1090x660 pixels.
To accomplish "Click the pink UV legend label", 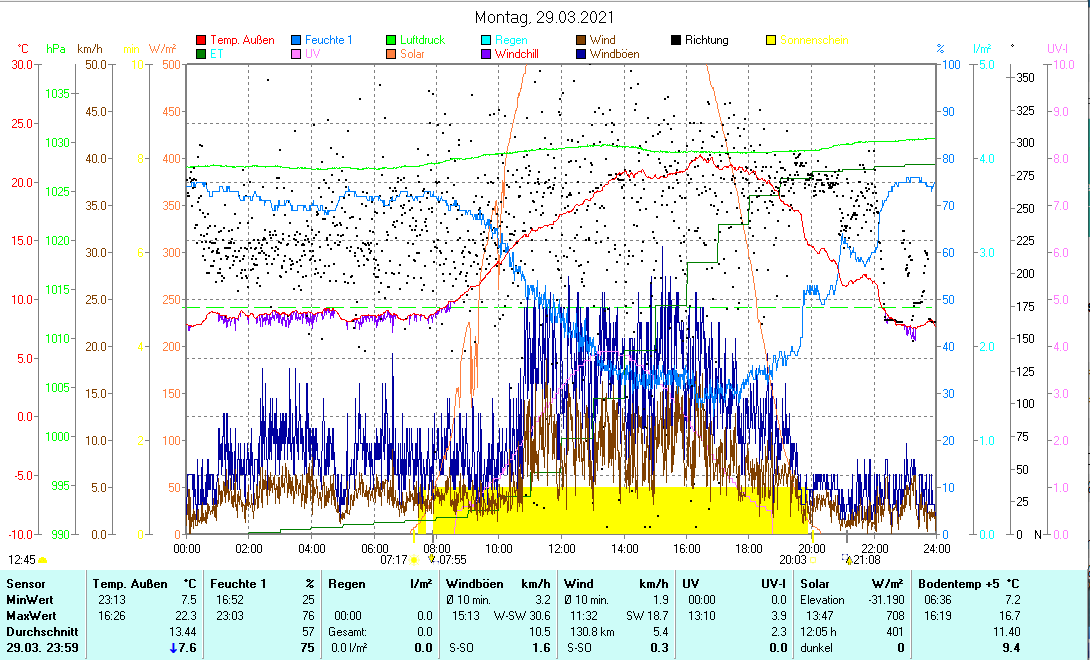I will tap(313, 54).
